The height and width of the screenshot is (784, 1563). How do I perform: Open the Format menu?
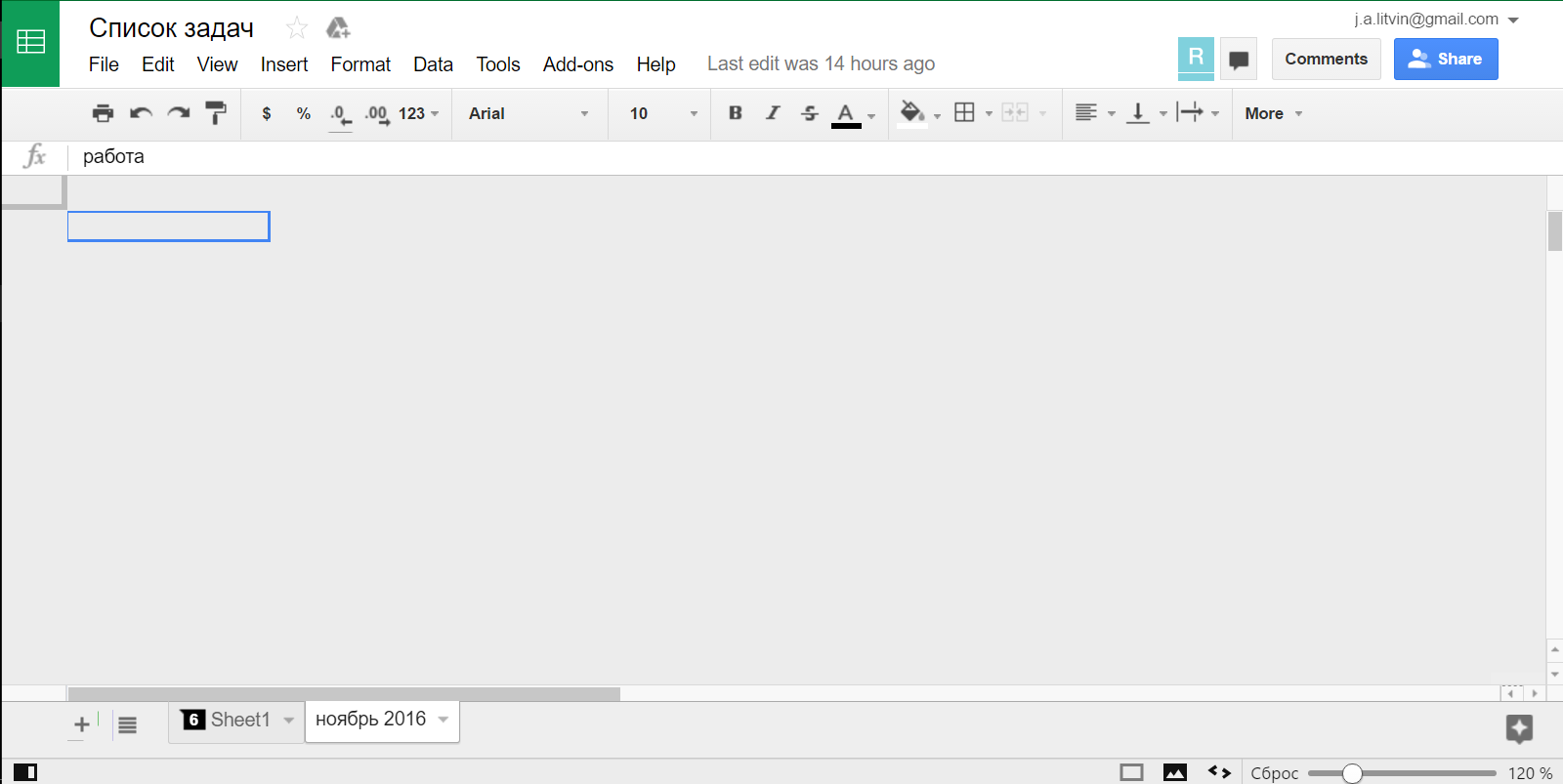click(360, 64)
